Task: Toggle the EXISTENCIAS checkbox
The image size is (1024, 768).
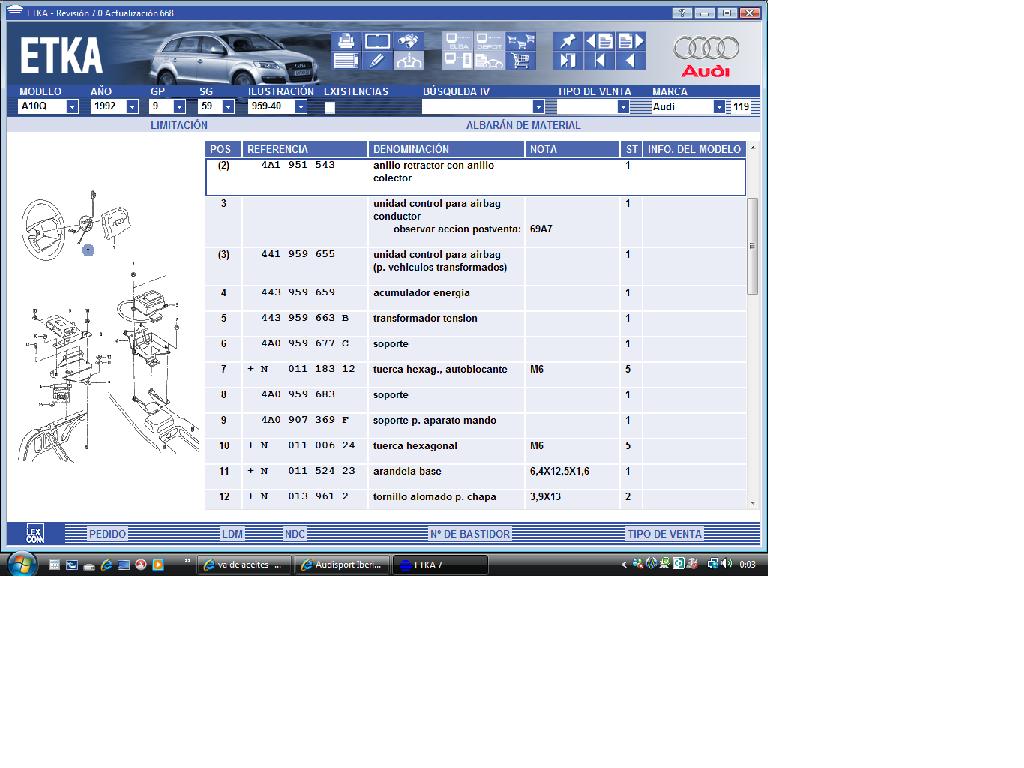Action: click(330, 108)
